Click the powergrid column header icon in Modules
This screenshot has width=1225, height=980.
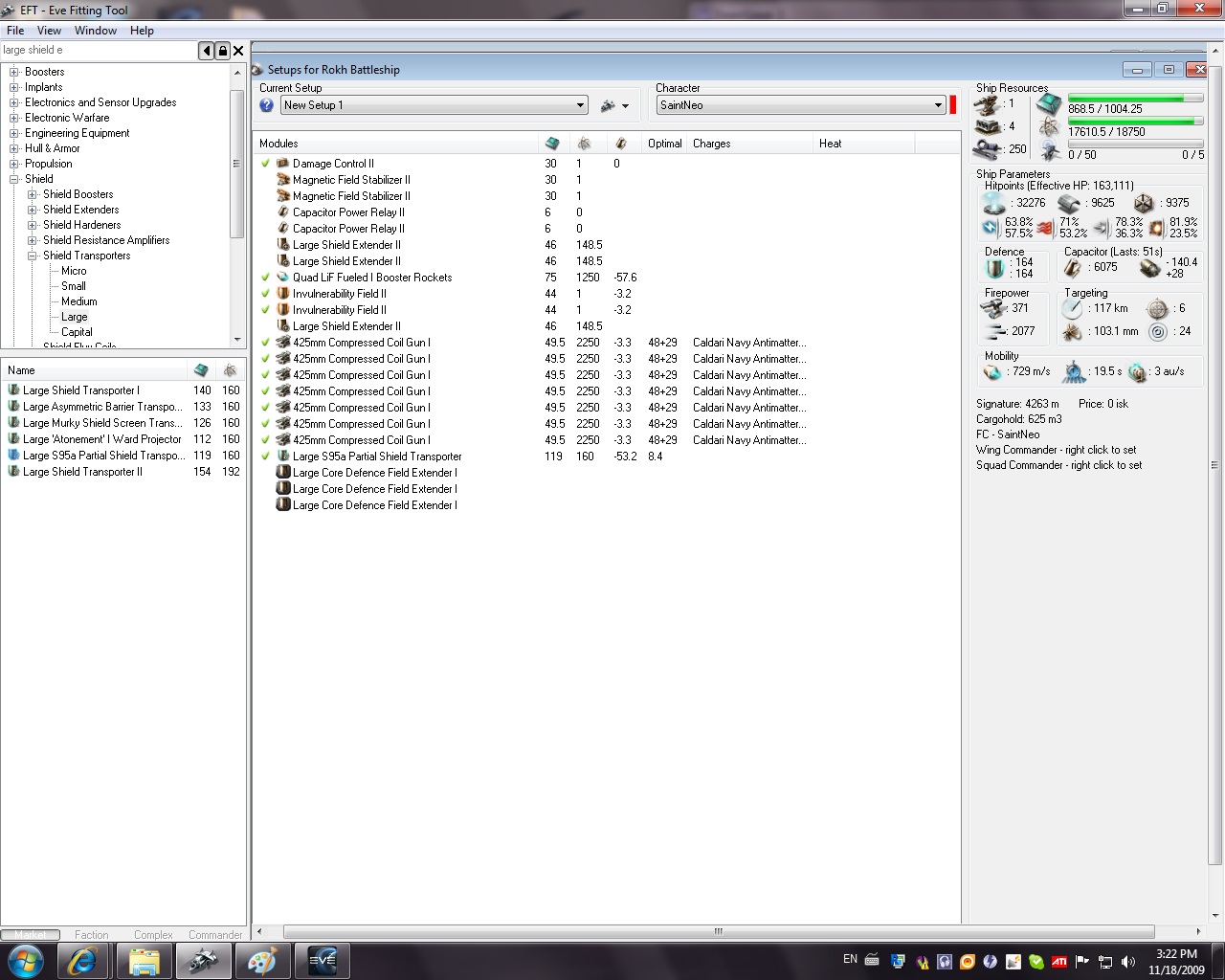pos(584,144)
